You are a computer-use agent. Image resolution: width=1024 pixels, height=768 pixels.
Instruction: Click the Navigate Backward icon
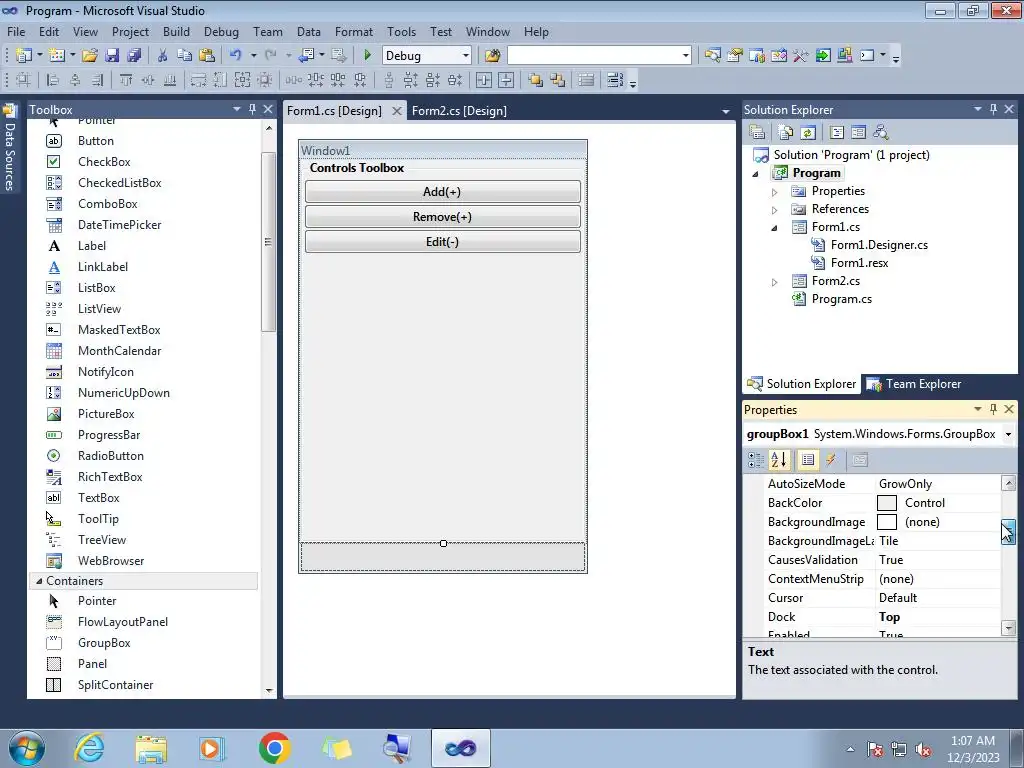pyautogui.click(x=306, y=56)
